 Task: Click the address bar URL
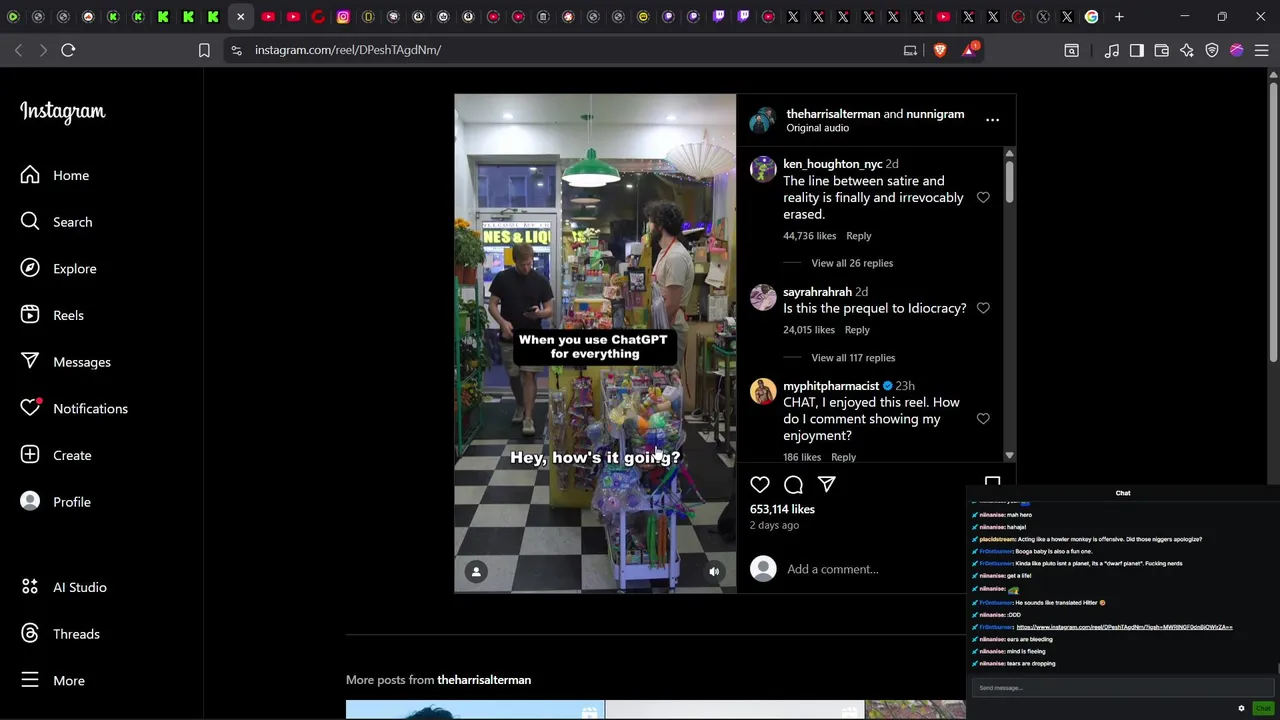point(348,50)
